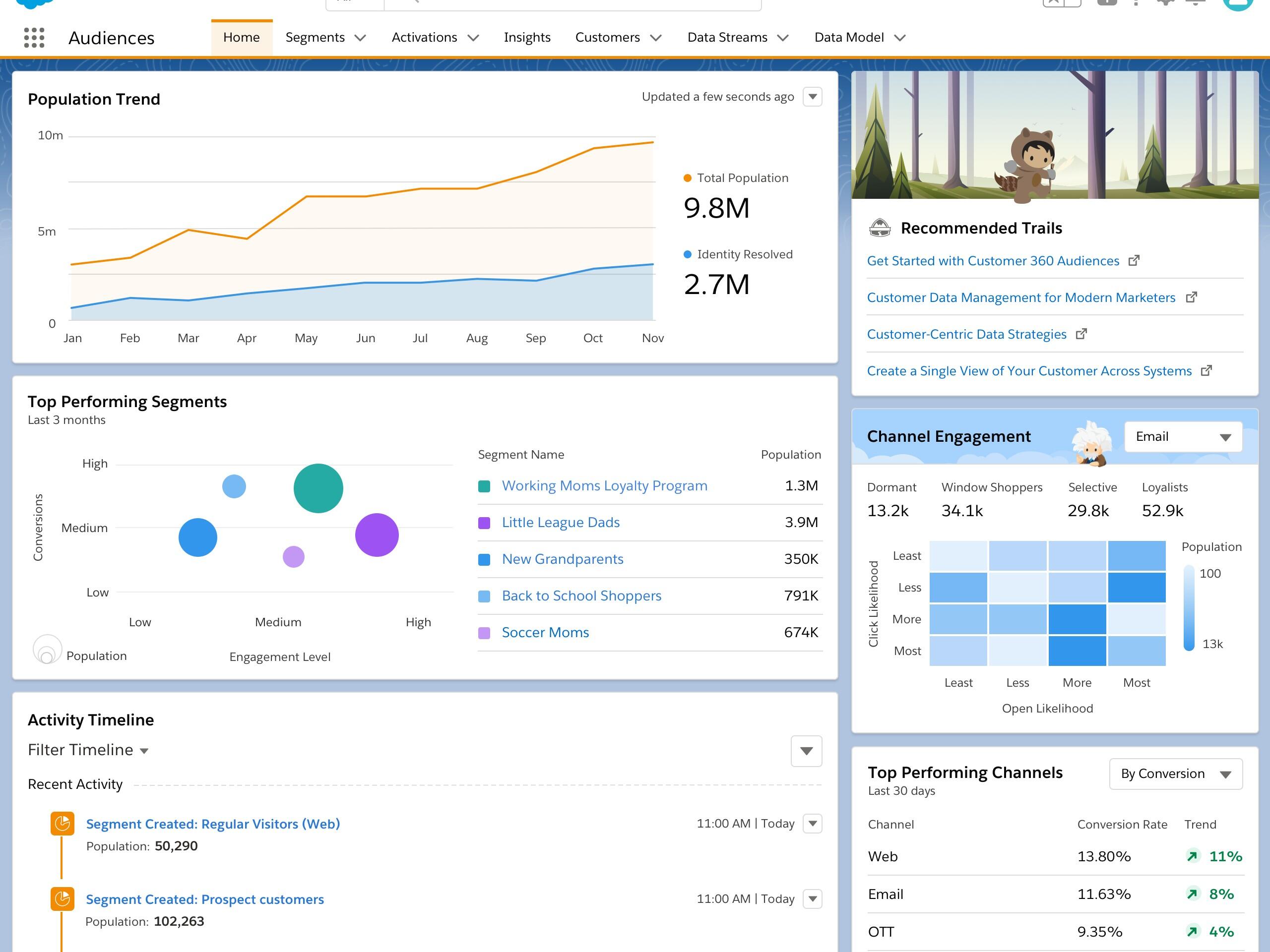Open the App Launcher dots grid

click(x=34, y=37)
